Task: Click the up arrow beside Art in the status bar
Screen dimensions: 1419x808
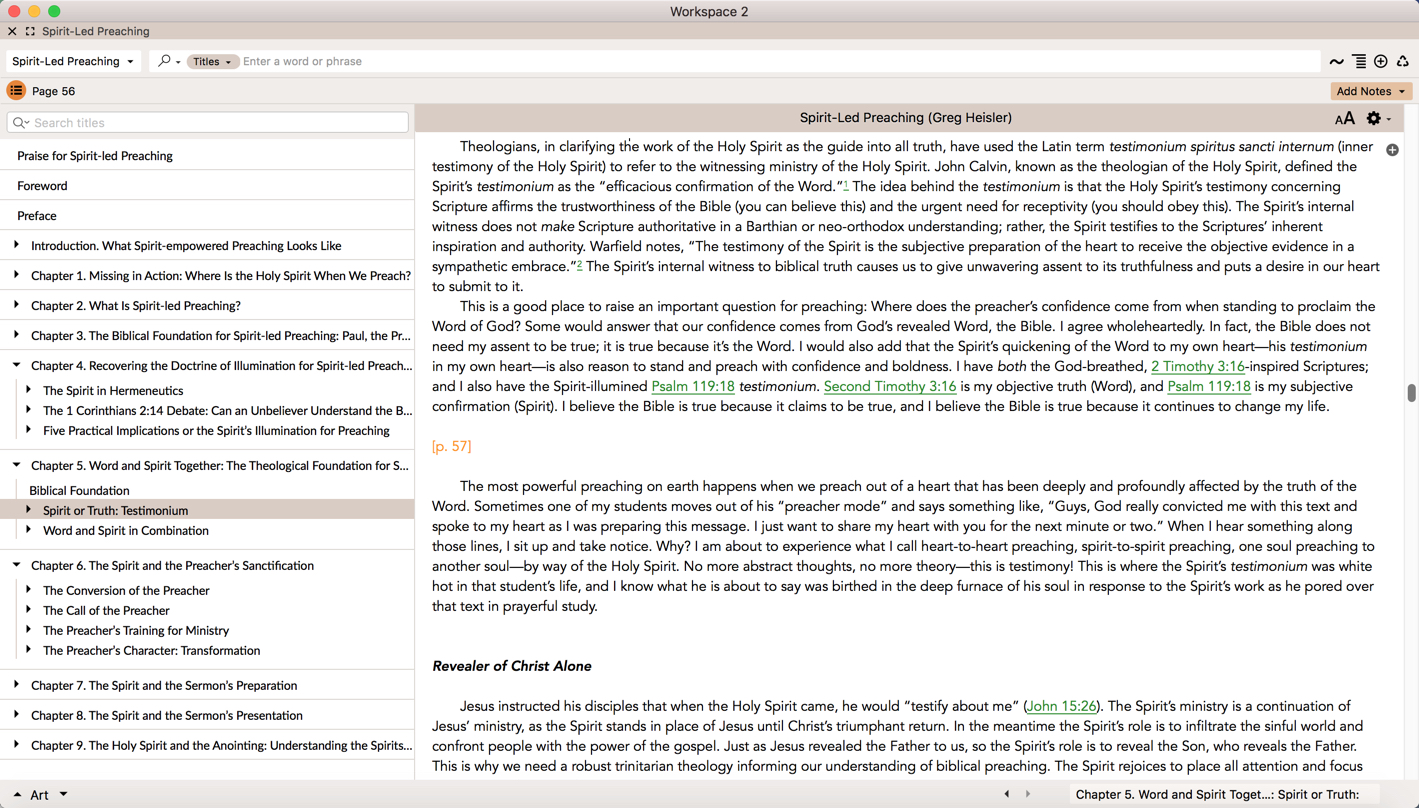Action: coord(17,796)
